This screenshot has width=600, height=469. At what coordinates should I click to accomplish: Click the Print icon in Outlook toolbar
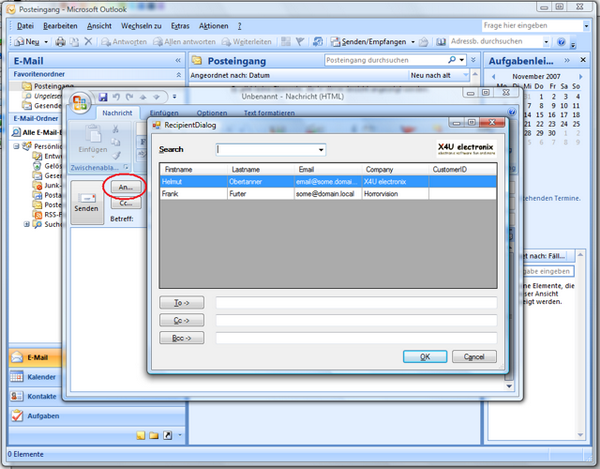(60, 42)
